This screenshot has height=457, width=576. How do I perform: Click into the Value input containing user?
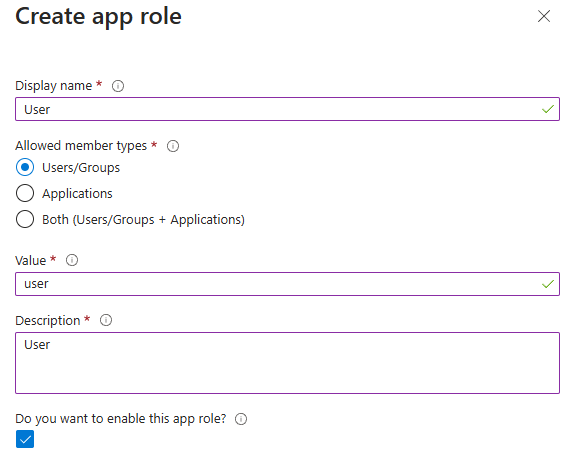click(287, 284)
